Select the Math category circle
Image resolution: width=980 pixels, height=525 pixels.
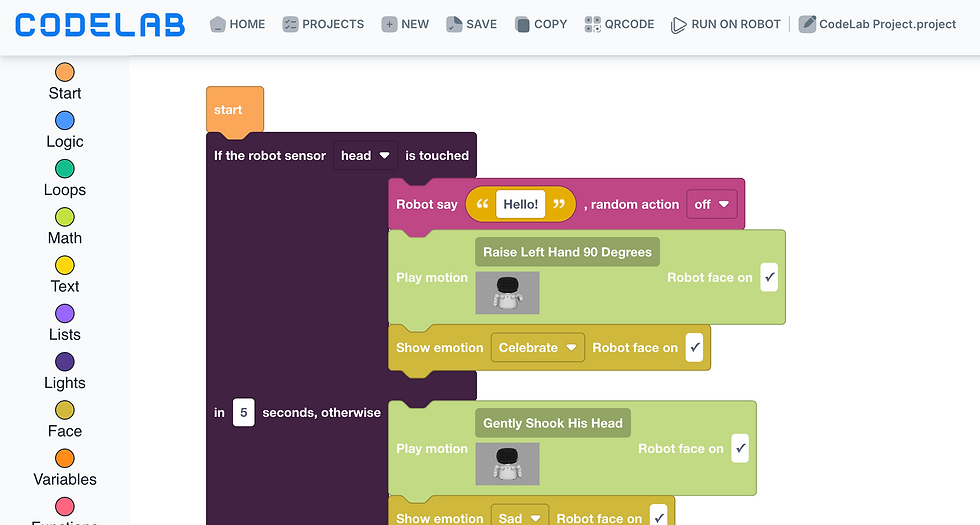pos(64,217)
